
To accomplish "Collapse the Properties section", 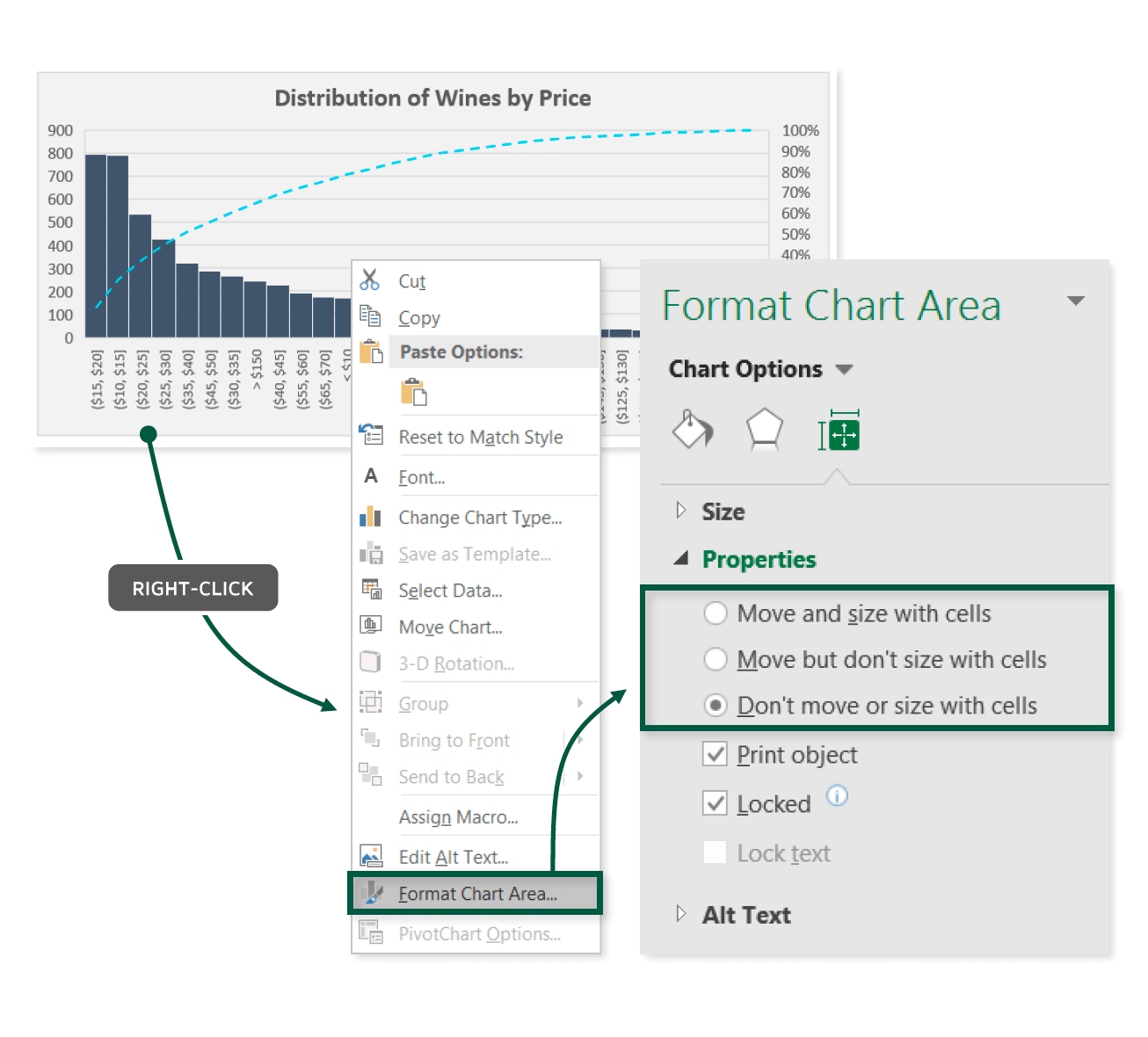I will point(681,559).
